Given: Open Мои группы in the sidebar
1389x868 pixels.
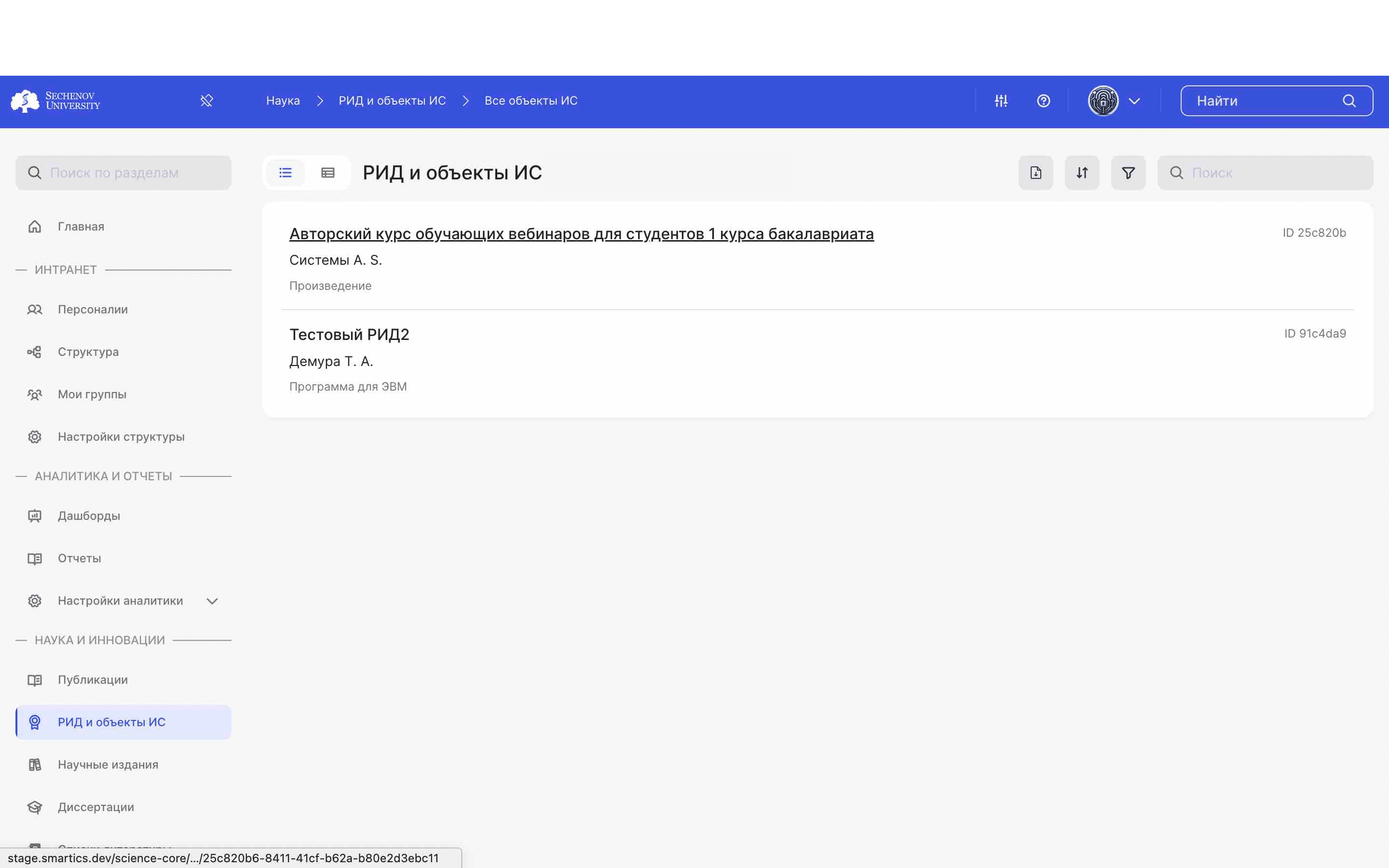Looking at the screenshot, I should [x=123, y=394].
